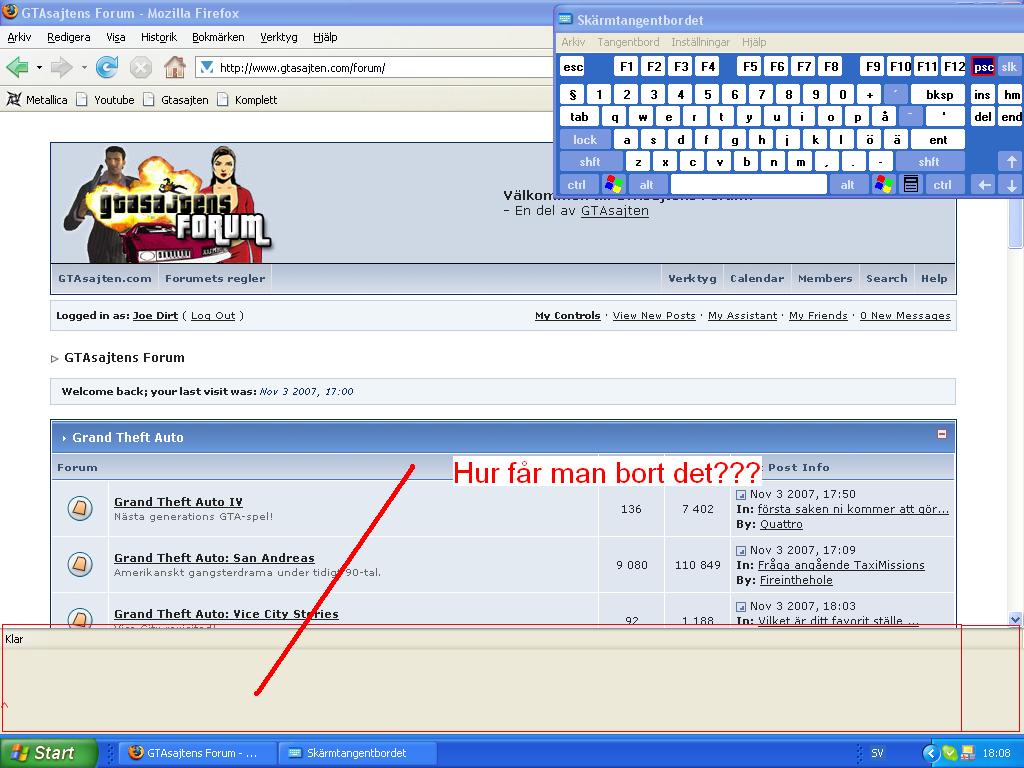Open the Back button history dropdown arrow
The image size is (1024, 768).
click(x=39, y=67)
